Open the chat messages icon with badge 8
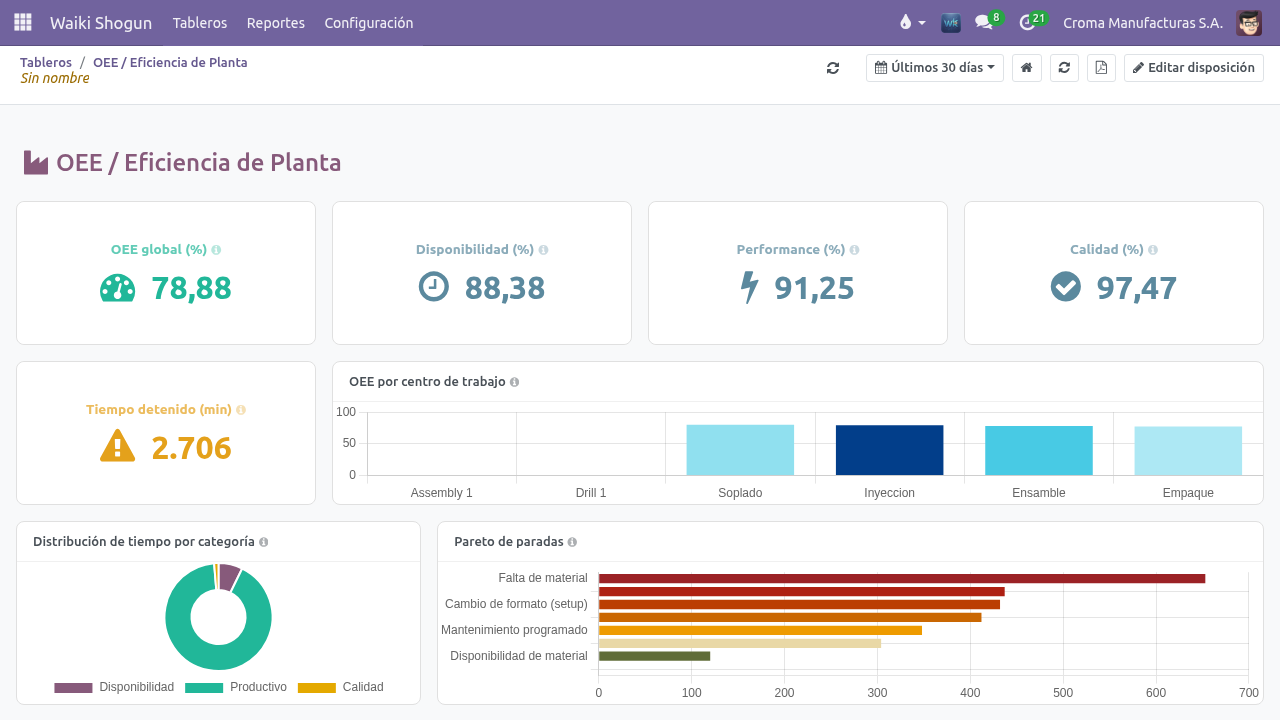The image size is (1280, 720). pos(987,22)
